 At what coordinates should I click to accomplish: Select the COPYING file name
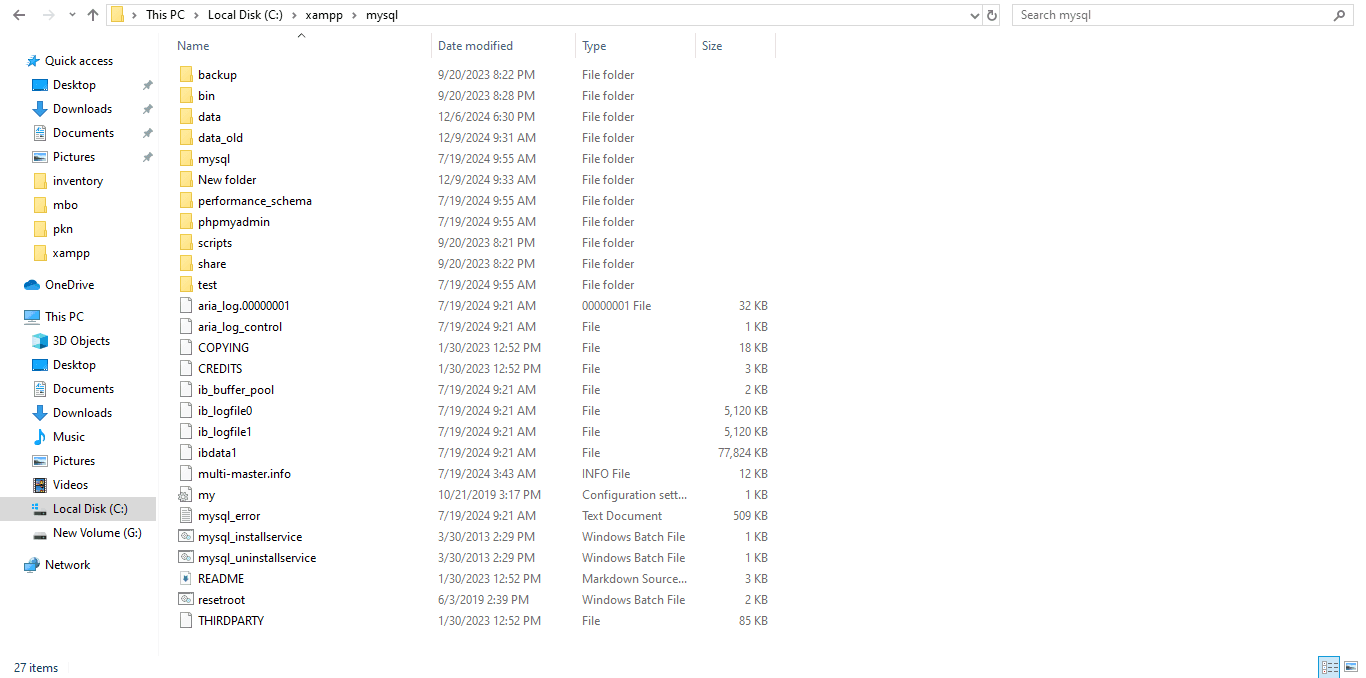(224, 348)
